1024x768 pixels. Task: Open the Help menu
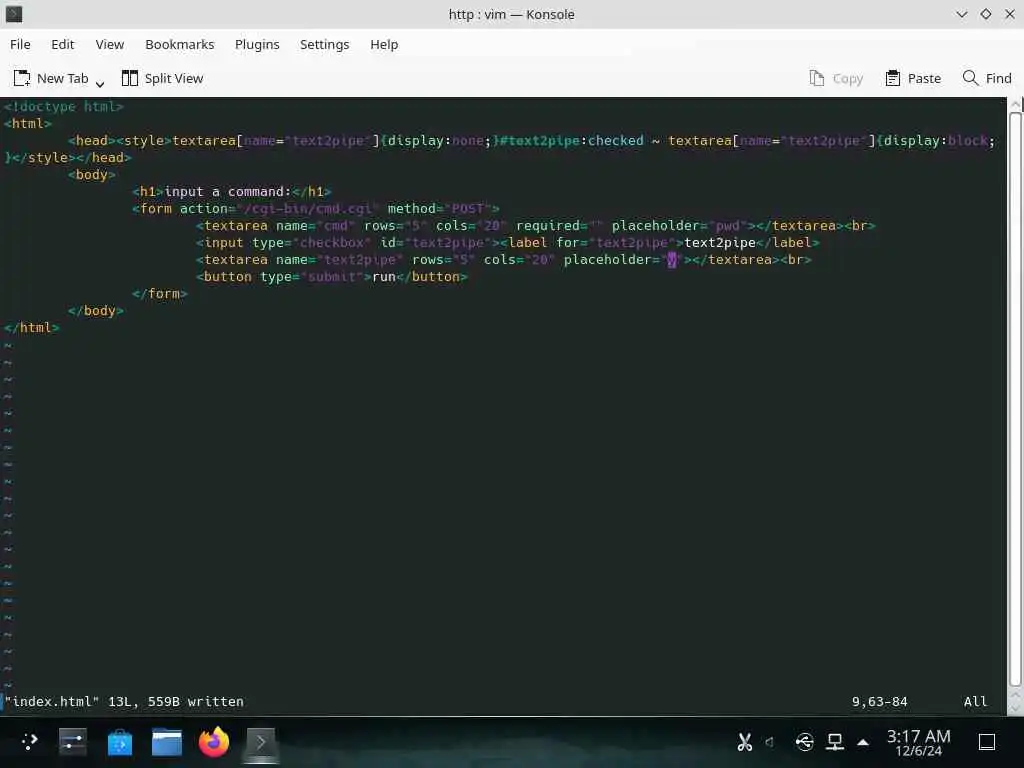tap(384, 44)
